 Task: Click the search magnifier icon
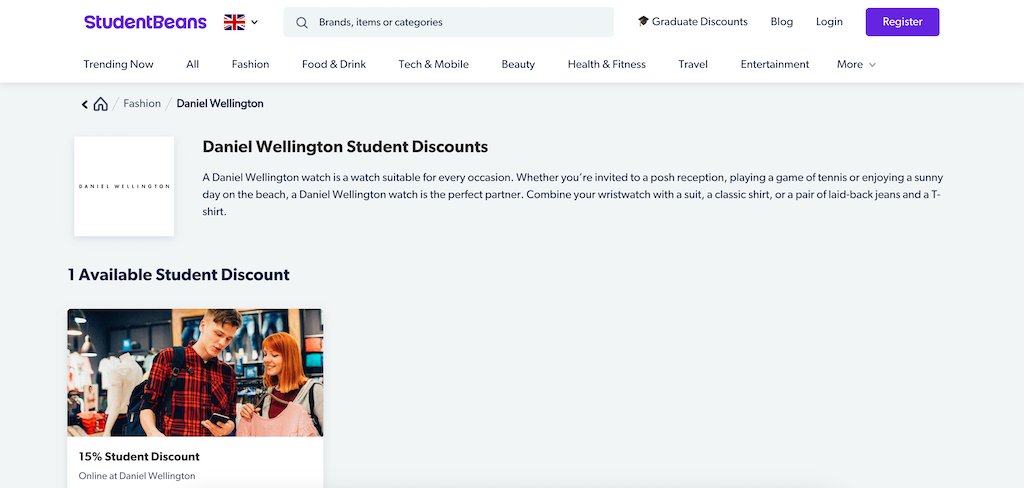tap(302, 22)
